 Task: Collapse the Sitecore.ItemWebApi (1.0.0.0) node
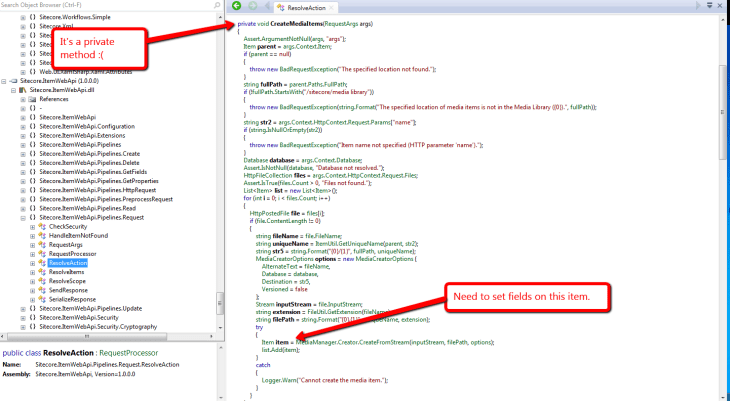[x=6, y=81]
